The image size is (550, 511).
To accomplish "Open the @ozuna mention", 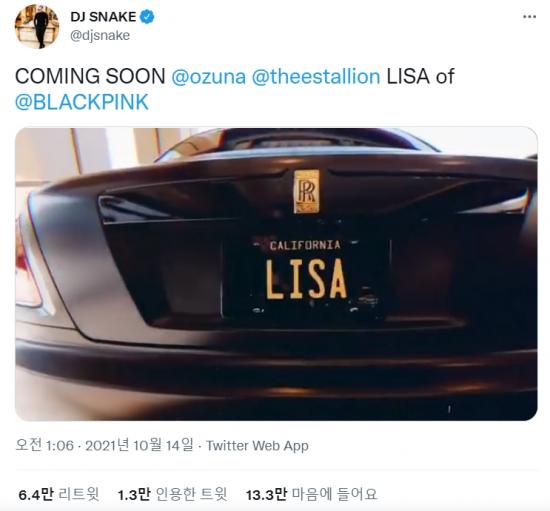I will tap(208, 76).
